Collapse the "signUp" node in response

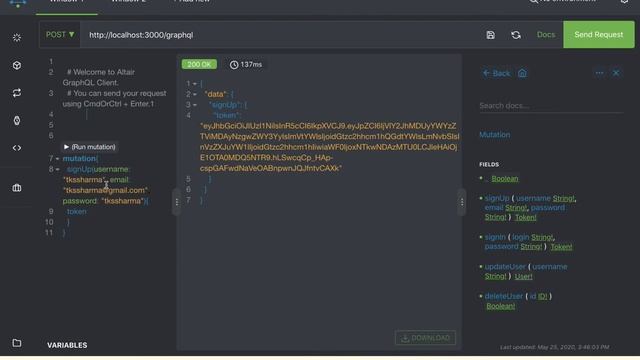pos(195,105)
